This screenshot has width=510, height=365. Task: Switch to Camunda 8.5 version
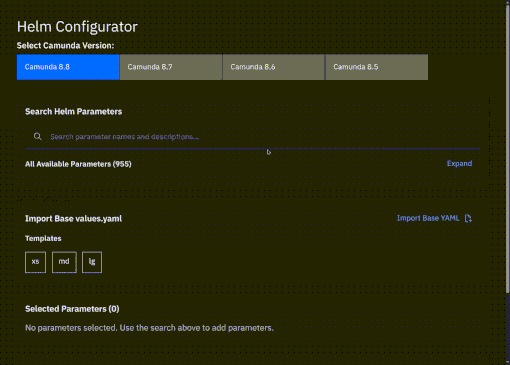click(x=377, y=67)
